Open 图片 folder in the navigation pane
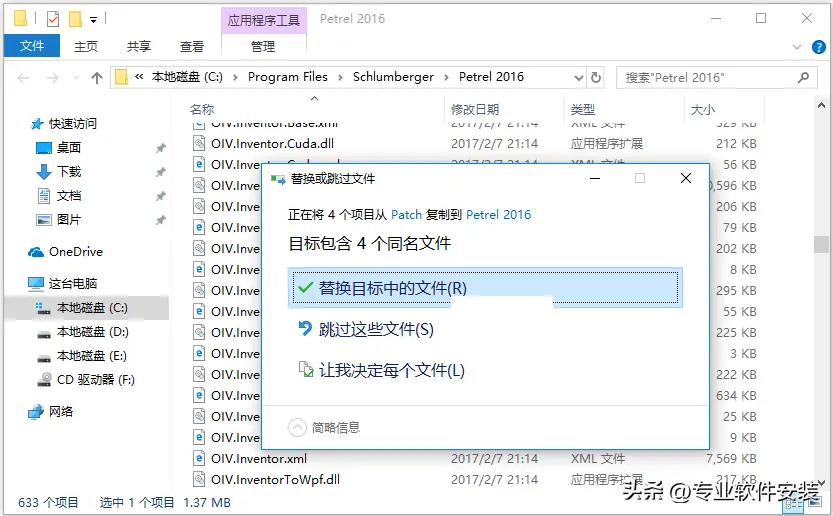This screenshot has width=833, height=516. [x=69, y=219]
